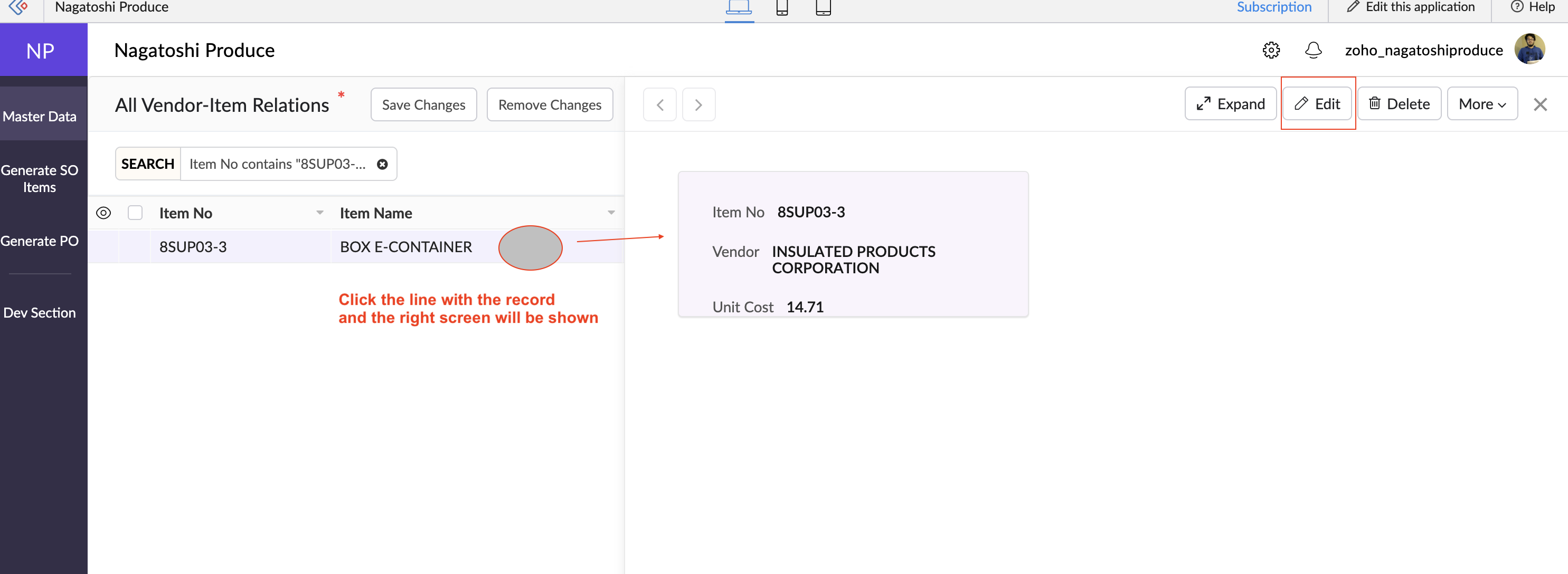Switch to tablet preview mode
Image resolution: width=1568 pixels, height=574 pixels.
(823, 7)
